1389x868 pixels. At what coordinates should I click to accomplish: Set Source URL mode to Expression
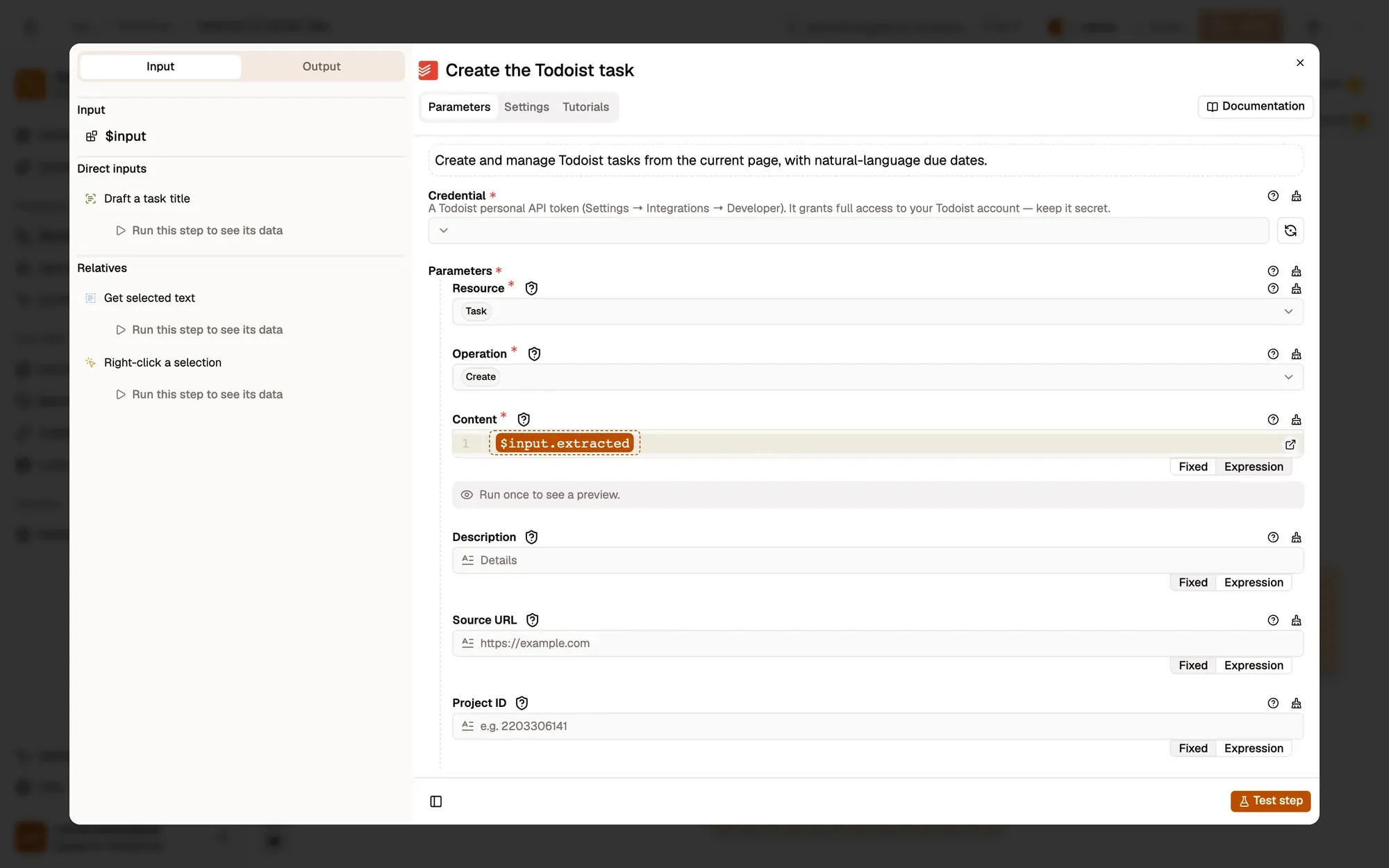click(1254, 665)
